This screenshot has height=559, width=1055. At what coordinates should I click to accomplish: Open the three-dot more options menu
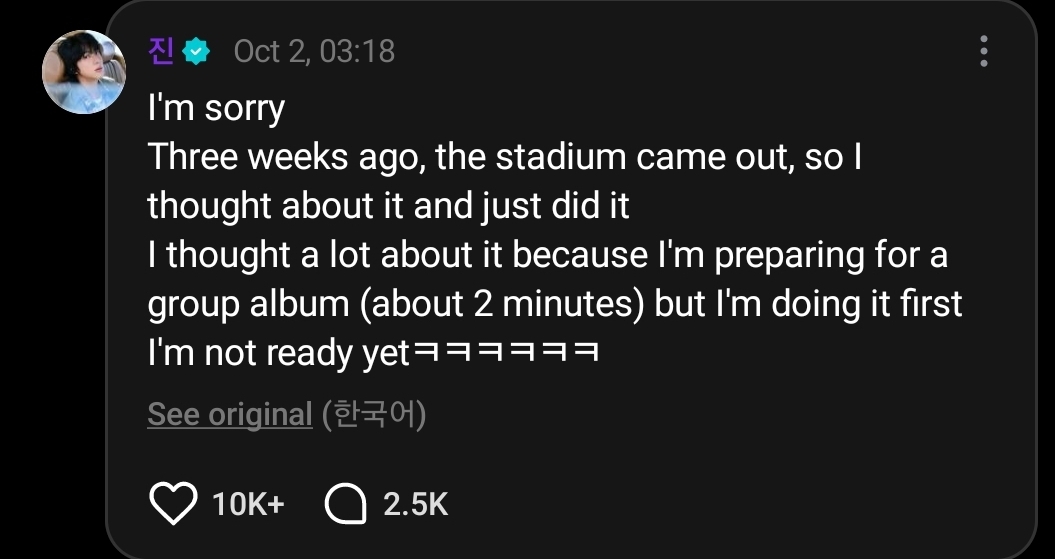(984, 51)
